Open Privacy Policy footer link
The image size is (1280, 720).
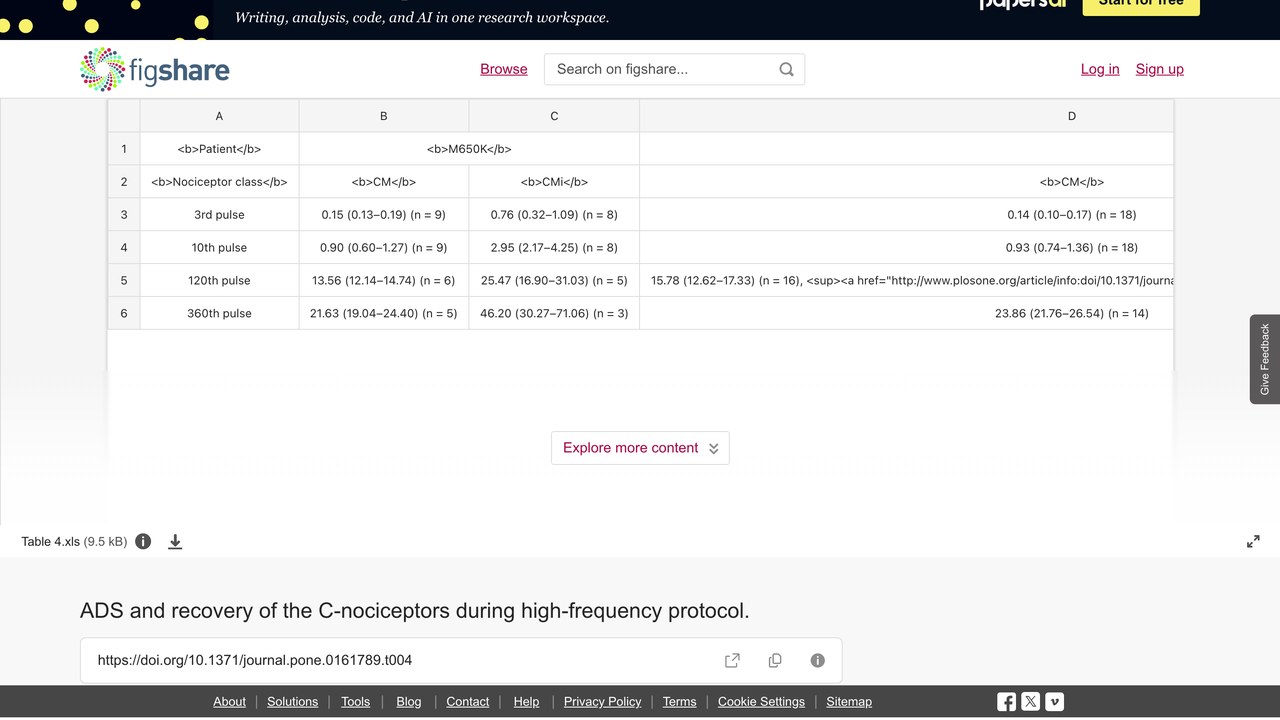pyautogui.click(x=602, y=702)
